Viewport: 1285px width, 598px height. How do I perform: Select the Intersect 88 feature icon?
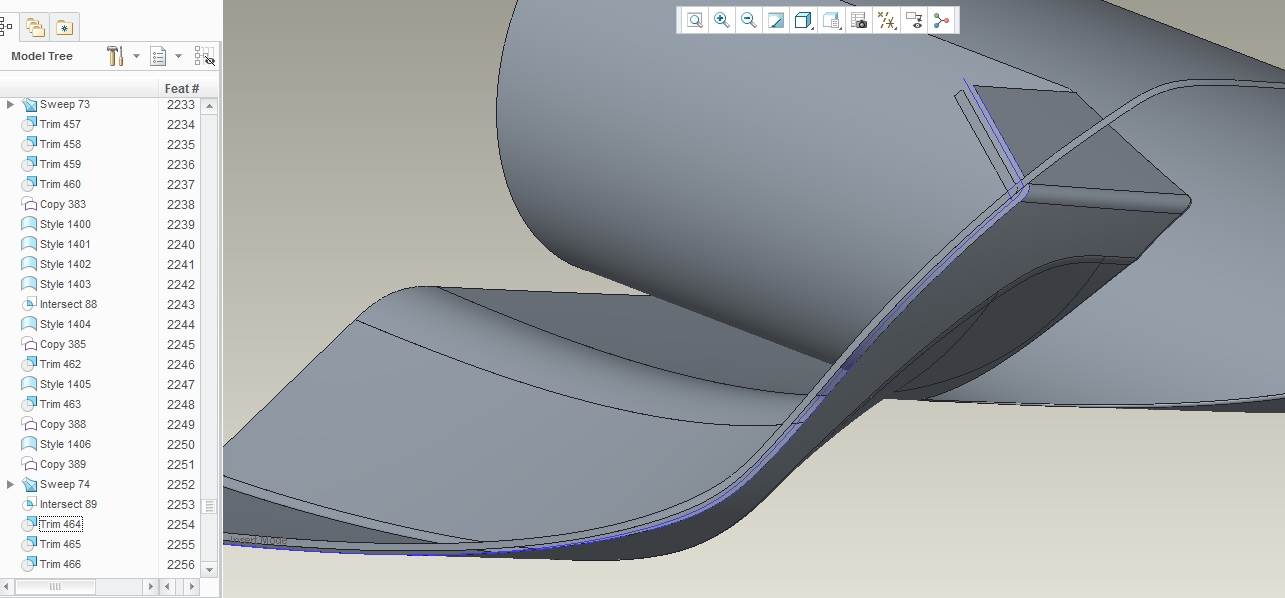(29, 304)
